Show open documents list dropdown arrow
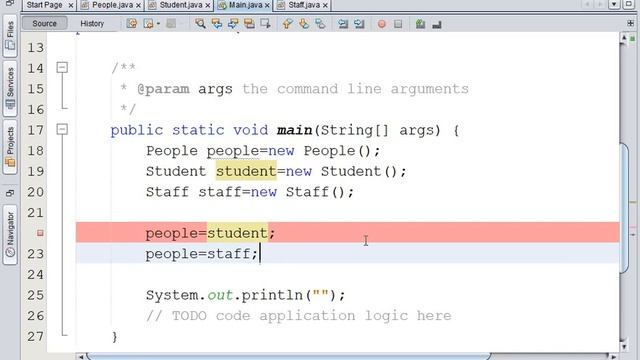 click(x=614, y=4)
